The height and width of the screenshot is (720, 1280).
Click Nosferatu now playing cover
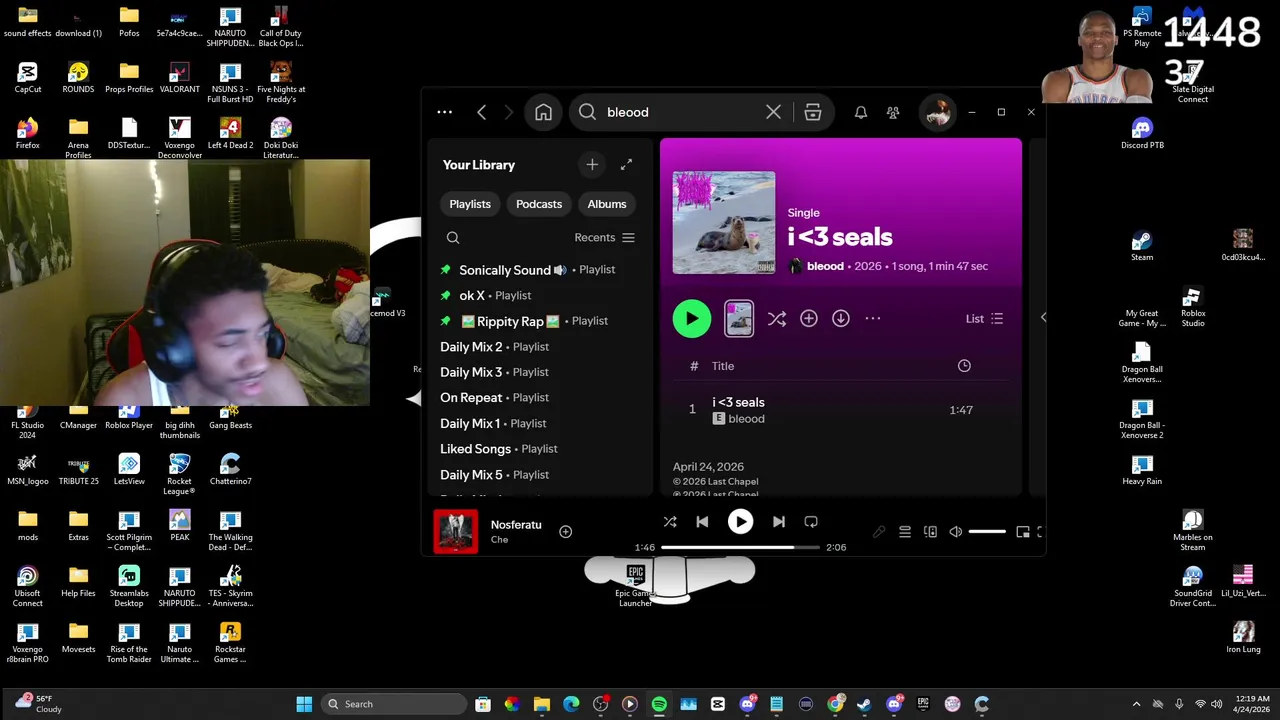pyautogui.click(x=456, y=531)
